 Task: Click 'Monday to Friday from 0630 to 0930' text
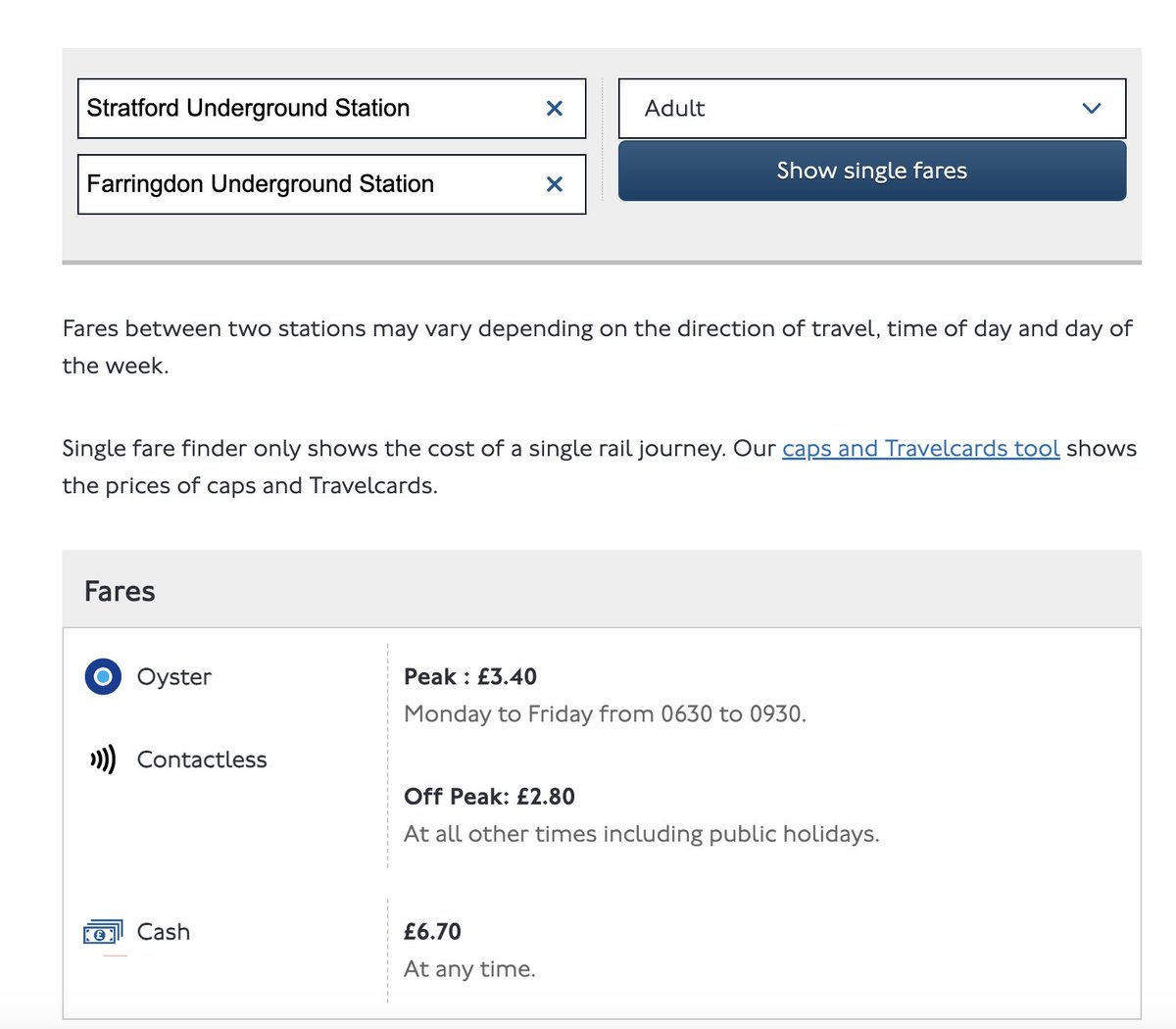pyautogui.click(x=605, y=714)
